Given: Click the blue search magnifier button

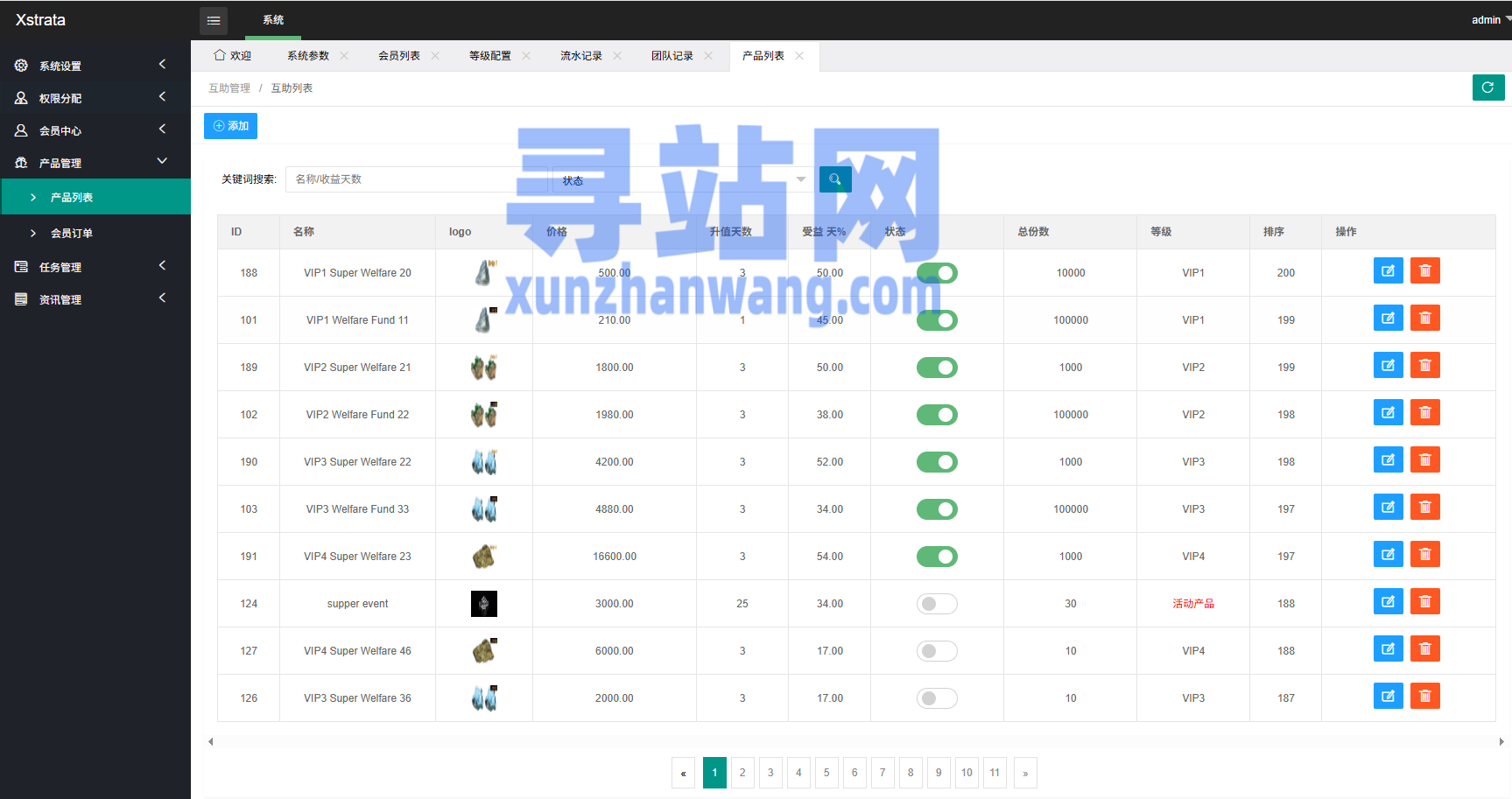Looking at the screenshot, I should 834,179.
